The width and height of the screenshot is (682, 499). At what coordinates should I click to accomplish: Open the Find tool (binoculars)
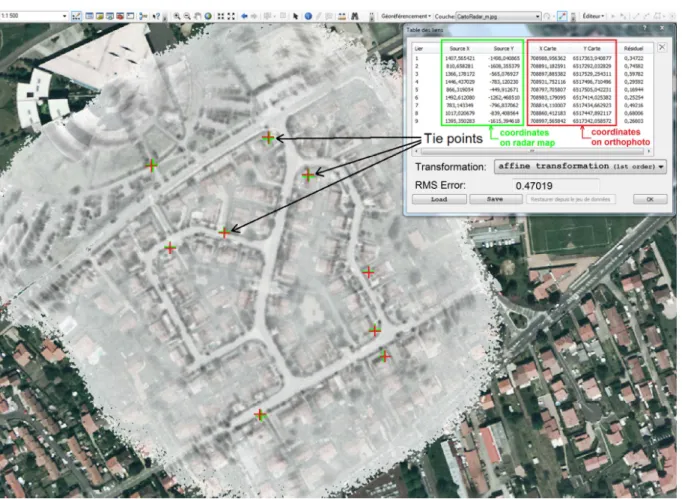tap(355, 16)
